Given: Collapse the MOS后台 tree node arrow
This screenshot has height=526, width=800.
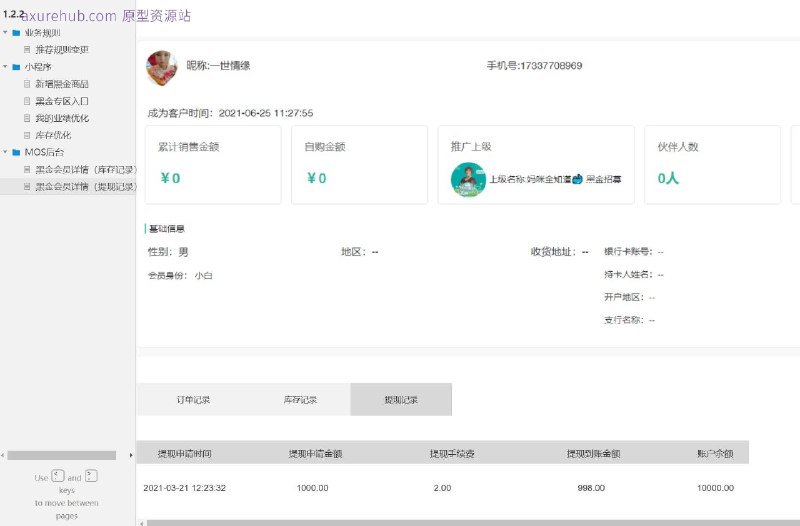Looking at the screenshot, I should click(x=5, y=152).
